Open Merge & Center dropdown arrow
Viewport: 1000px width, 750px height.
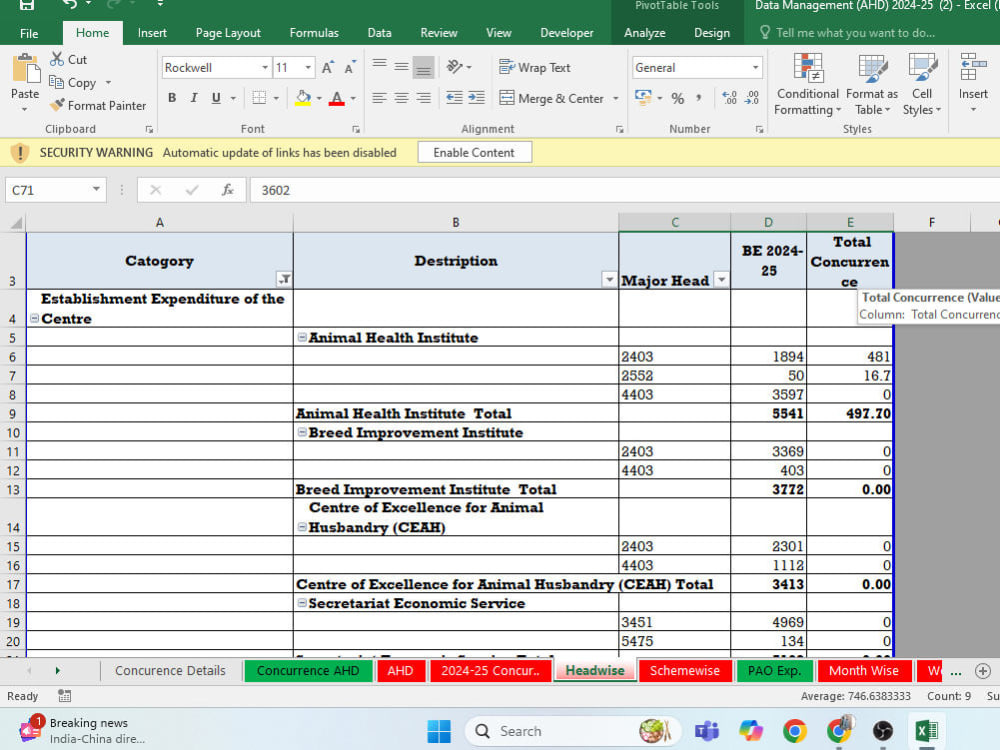click(615, 98)
